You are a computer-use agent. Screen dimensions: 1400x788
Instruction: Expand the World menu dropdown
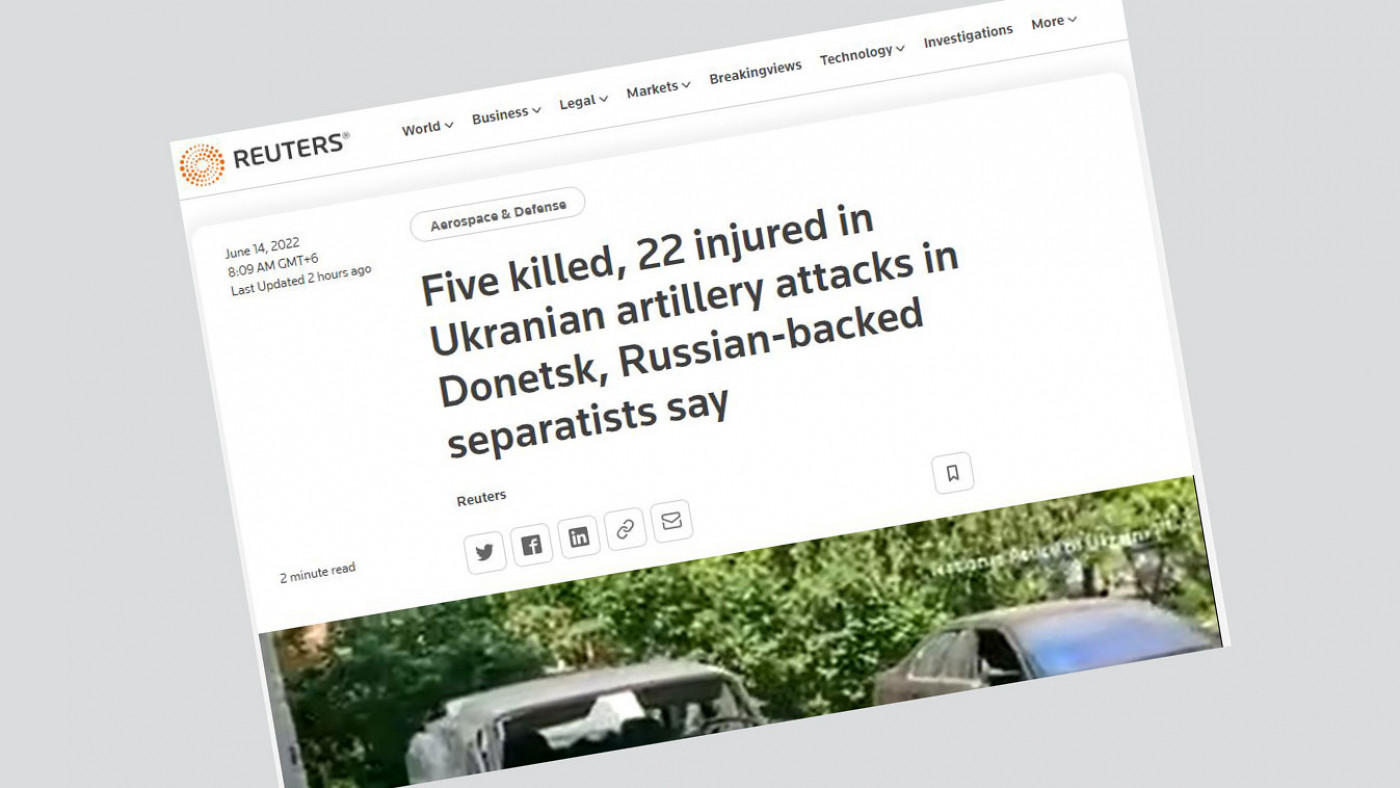click(427, 127)
